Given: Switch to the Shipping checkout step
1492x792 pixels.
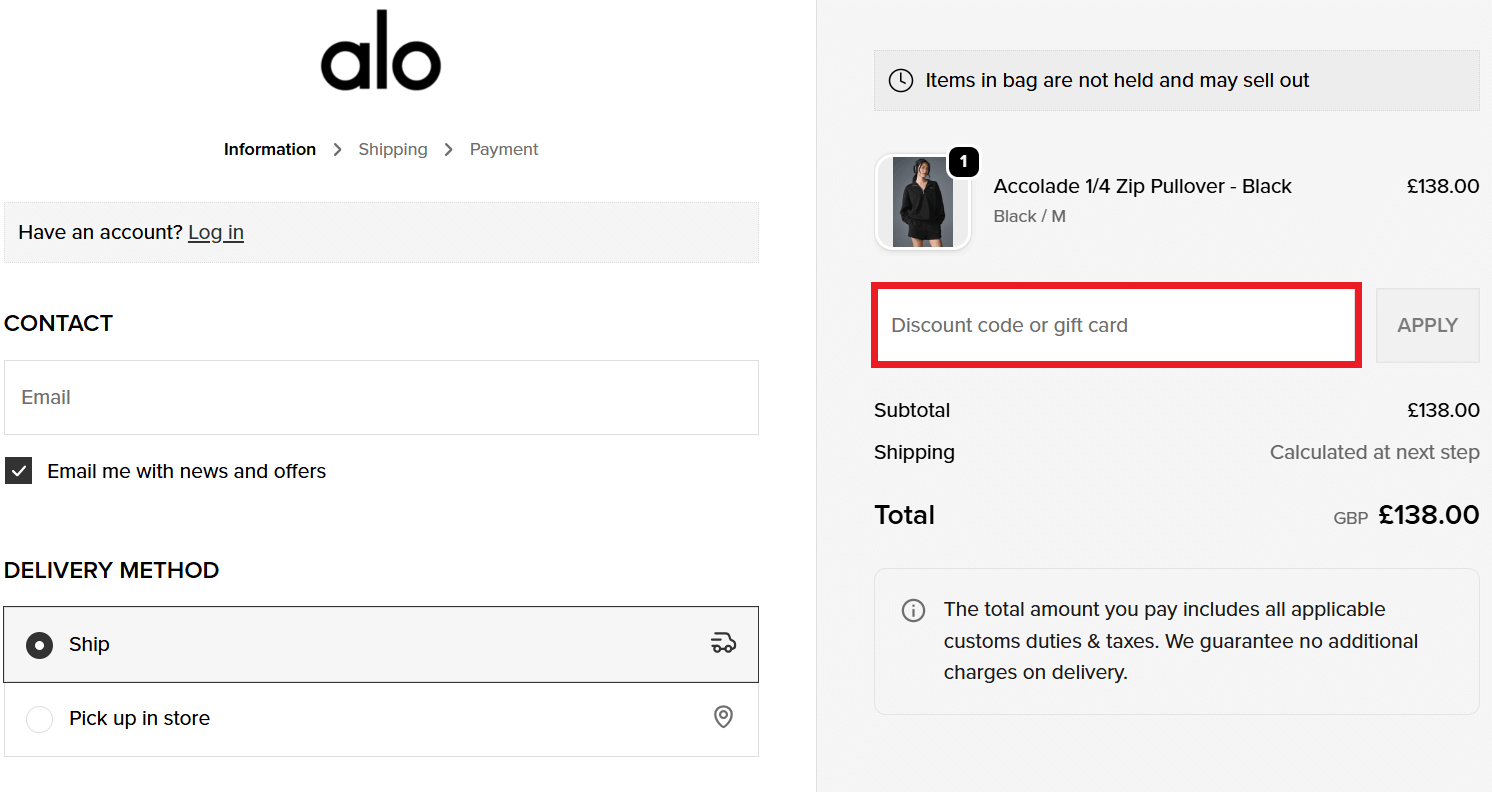Looking at the screenshot, I should 392,148.
